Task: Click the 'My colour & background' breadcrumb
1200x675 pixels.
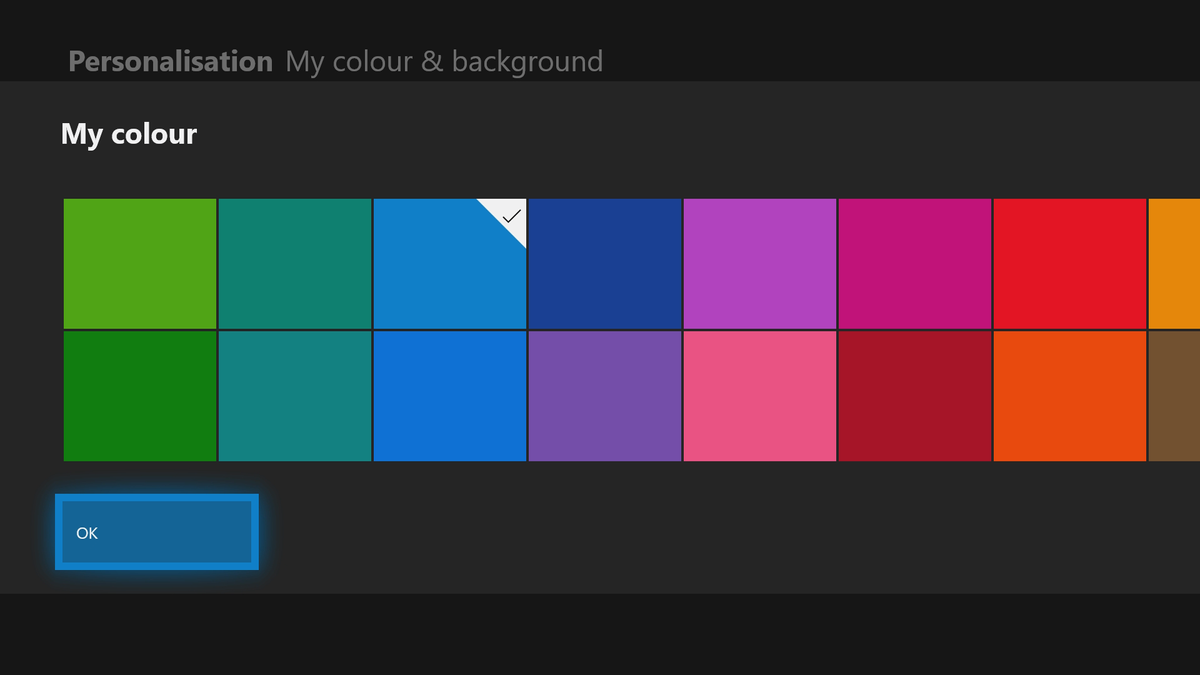Action: (444, 61)
